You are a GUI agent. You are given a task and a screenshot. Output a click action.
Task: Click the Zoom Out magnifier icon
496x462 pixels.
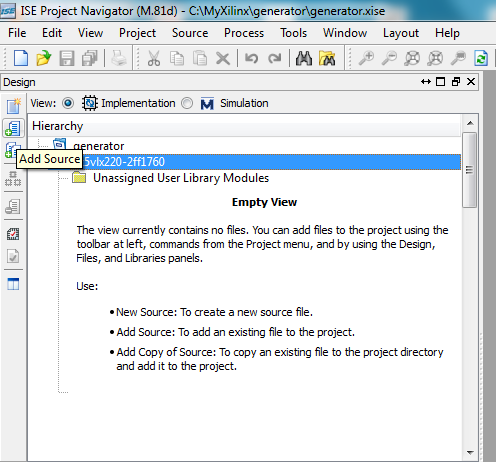(389, 58)
